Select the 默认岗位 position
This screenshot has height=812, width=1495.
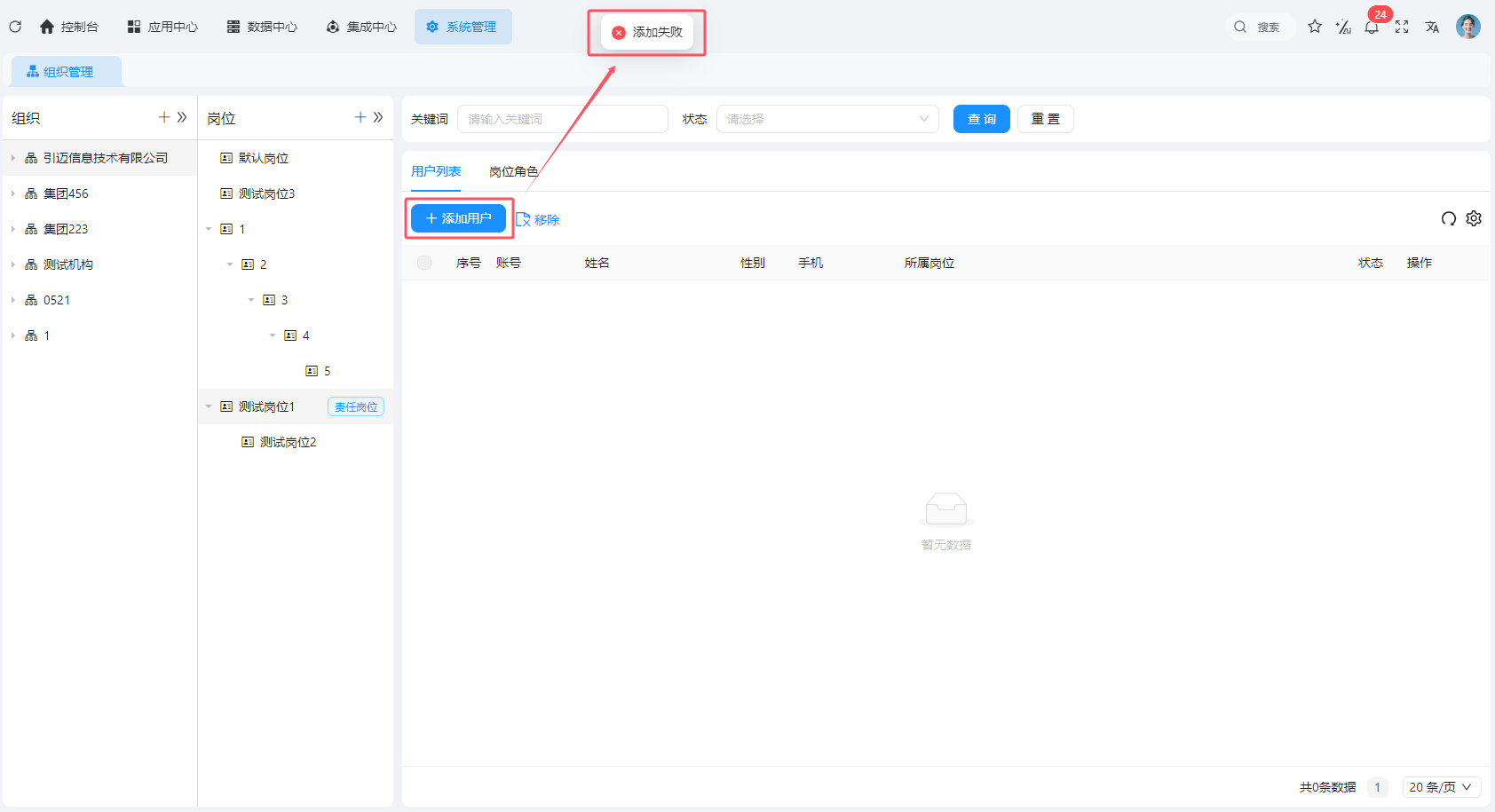pos(296,158)
